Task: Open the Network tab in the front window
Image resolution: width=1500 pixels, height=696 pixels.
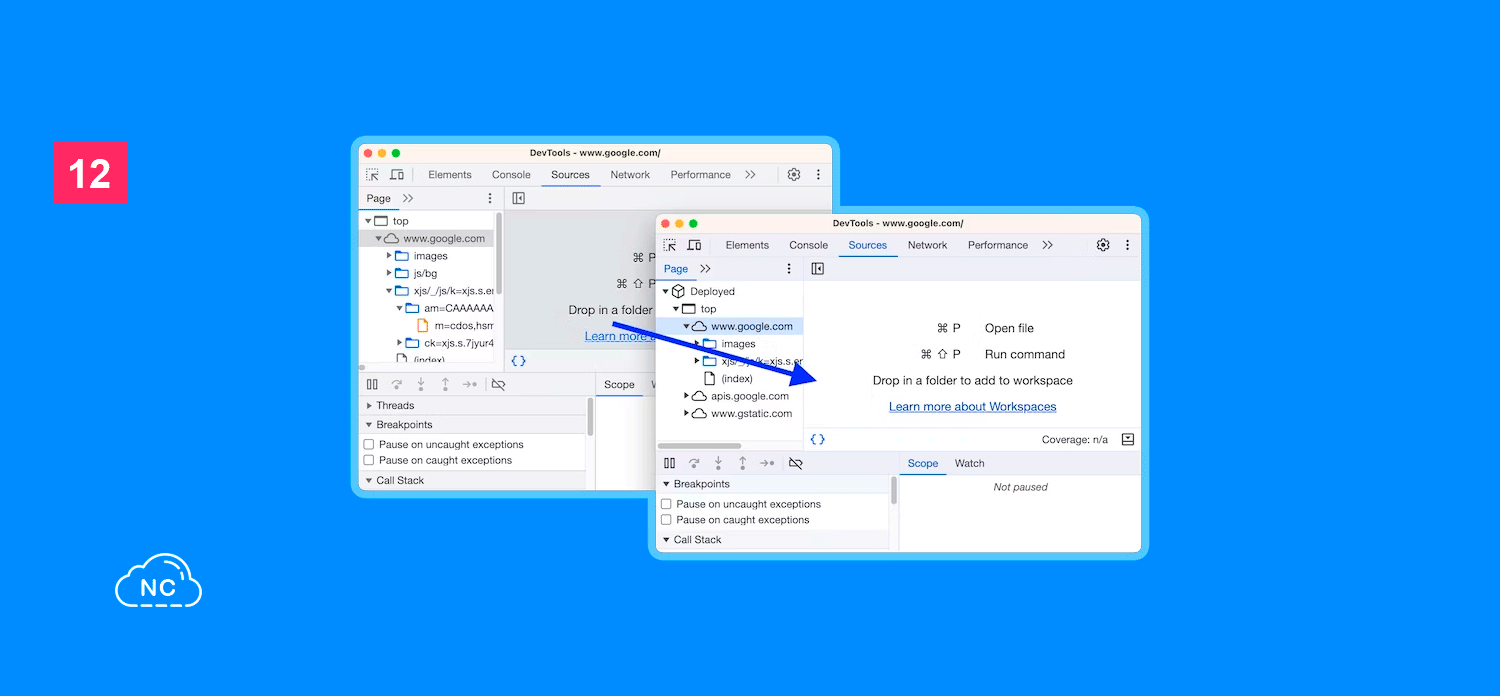Action: coord(927,245)
